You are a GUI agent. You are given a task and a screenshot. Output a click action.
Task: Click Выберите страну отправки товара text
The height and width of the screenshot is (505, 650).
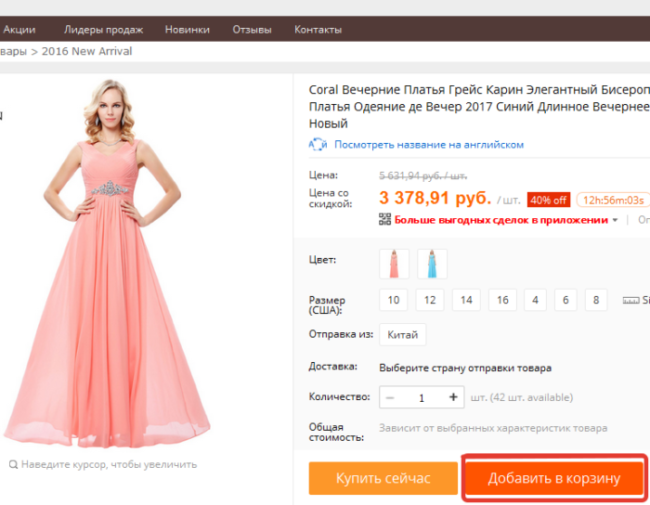click(x=465, y=368)
